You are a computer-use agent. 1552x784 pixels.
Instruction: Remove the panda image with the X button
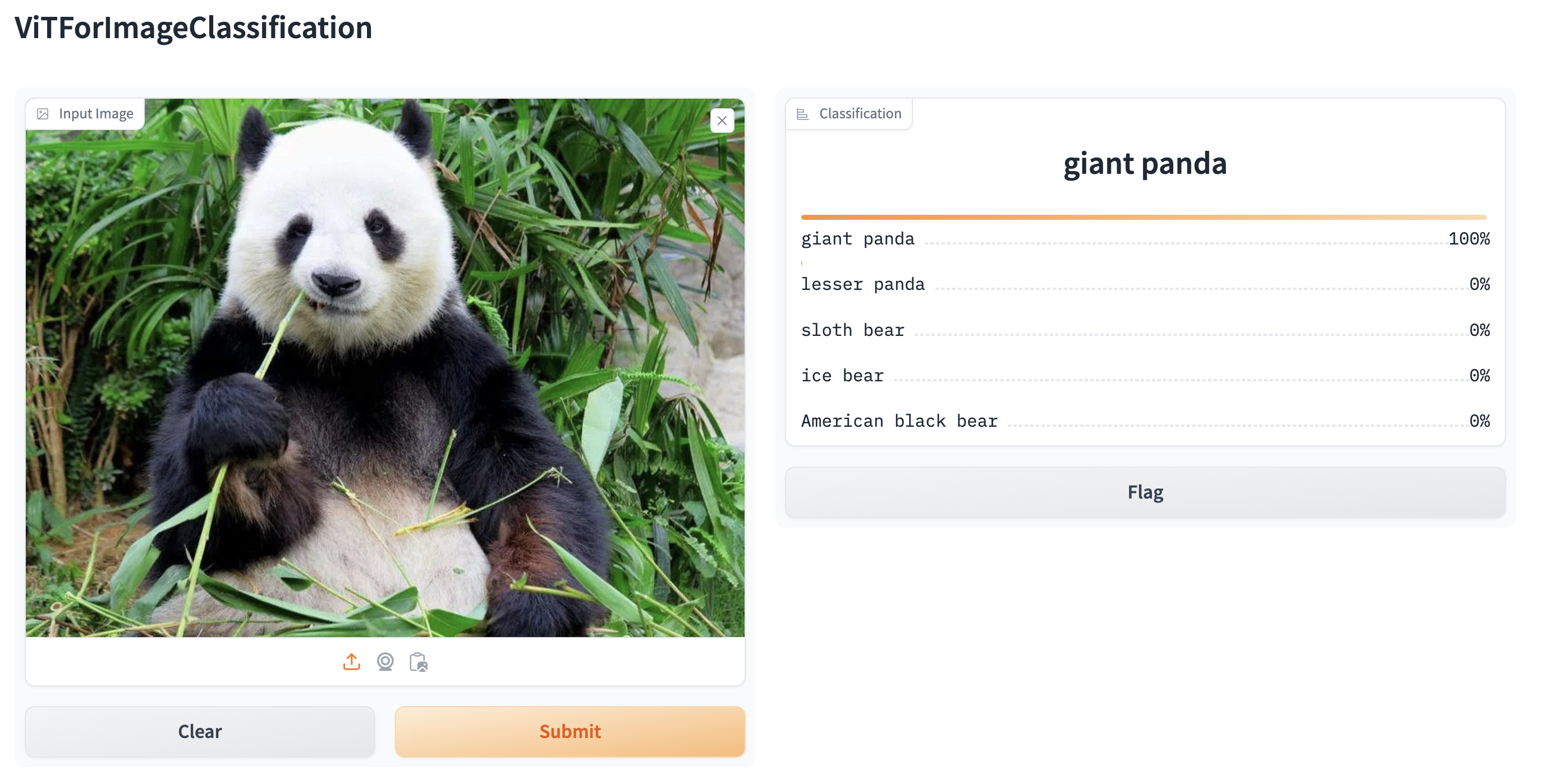click(722, 121)
